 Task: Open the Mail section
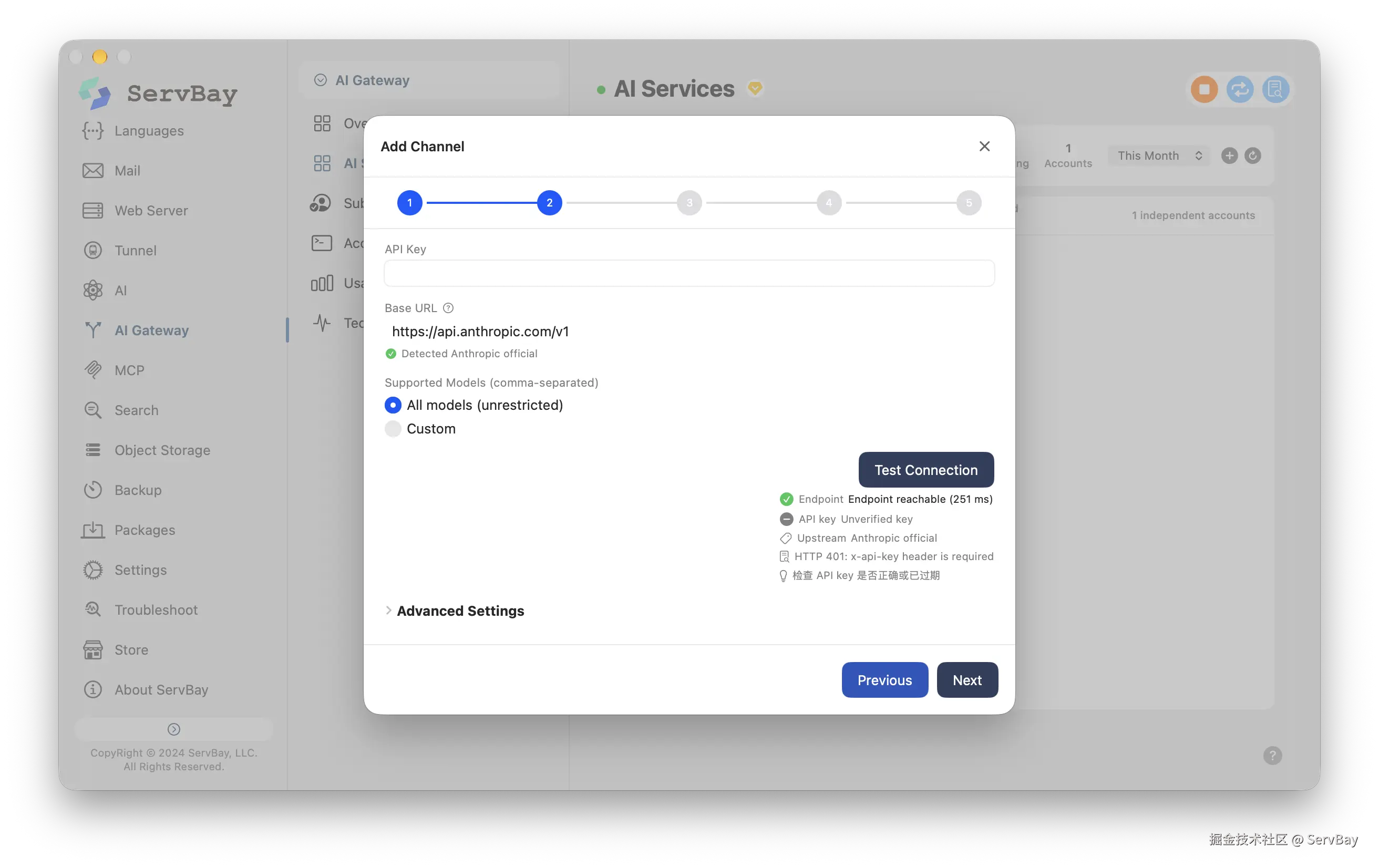click(x=111, y=171)
